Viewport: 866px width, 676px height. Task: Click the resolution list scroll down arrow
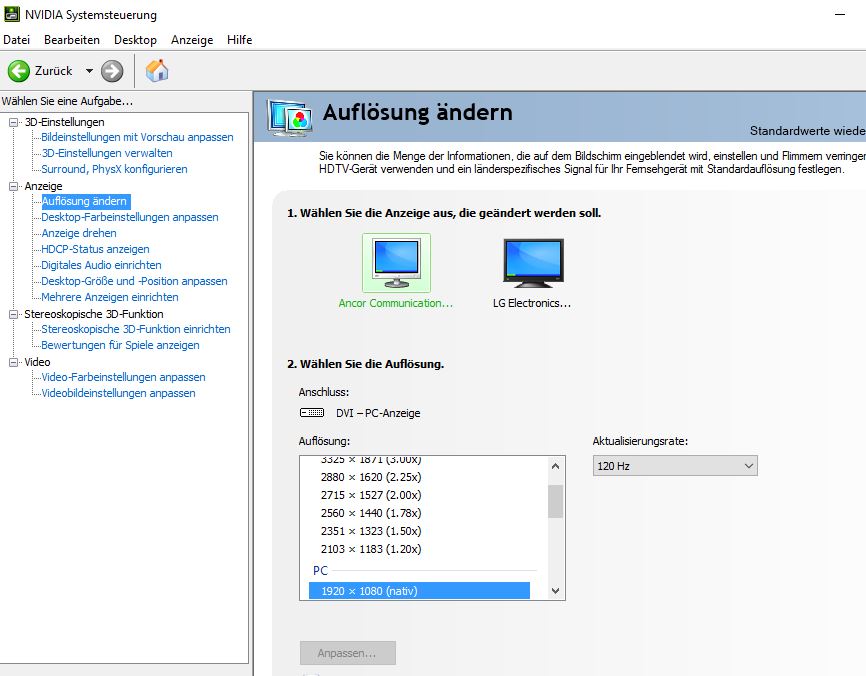pyautogui.click(x=556, y=590)
